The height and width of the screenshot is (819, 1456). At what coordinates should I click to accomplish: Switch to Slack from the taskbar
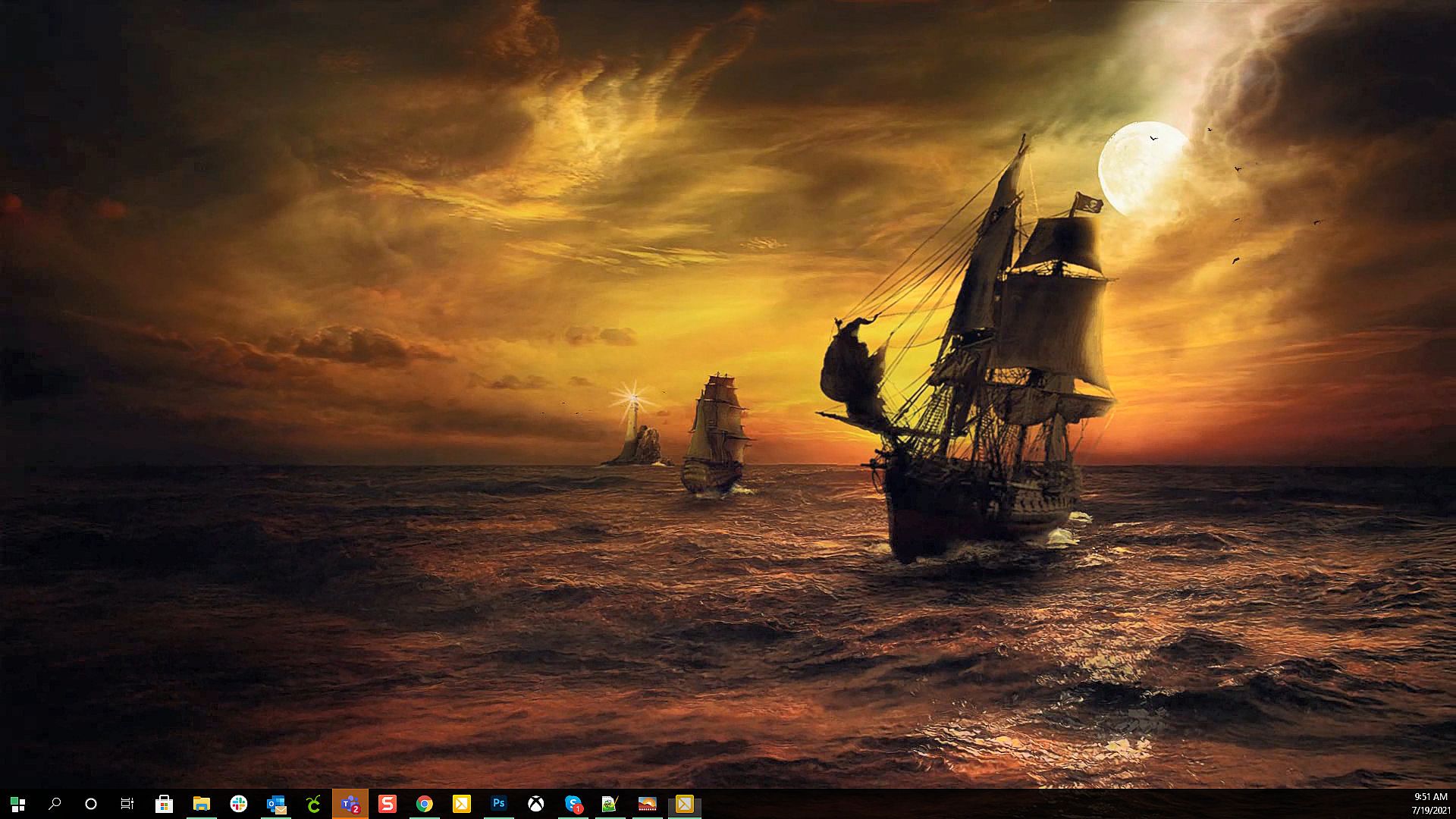(x=238, y=804)
